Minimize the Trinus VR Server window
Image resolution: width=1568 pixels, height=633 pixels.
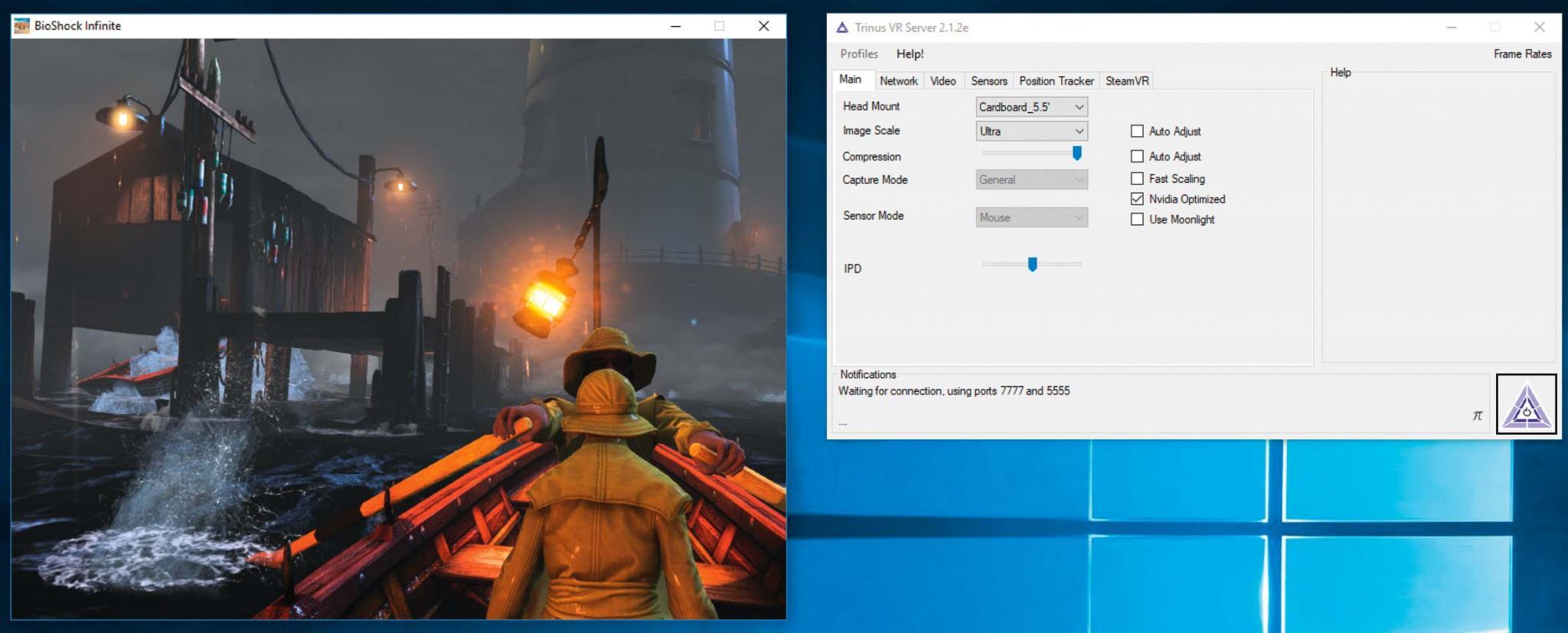[x=1451, y=27]
